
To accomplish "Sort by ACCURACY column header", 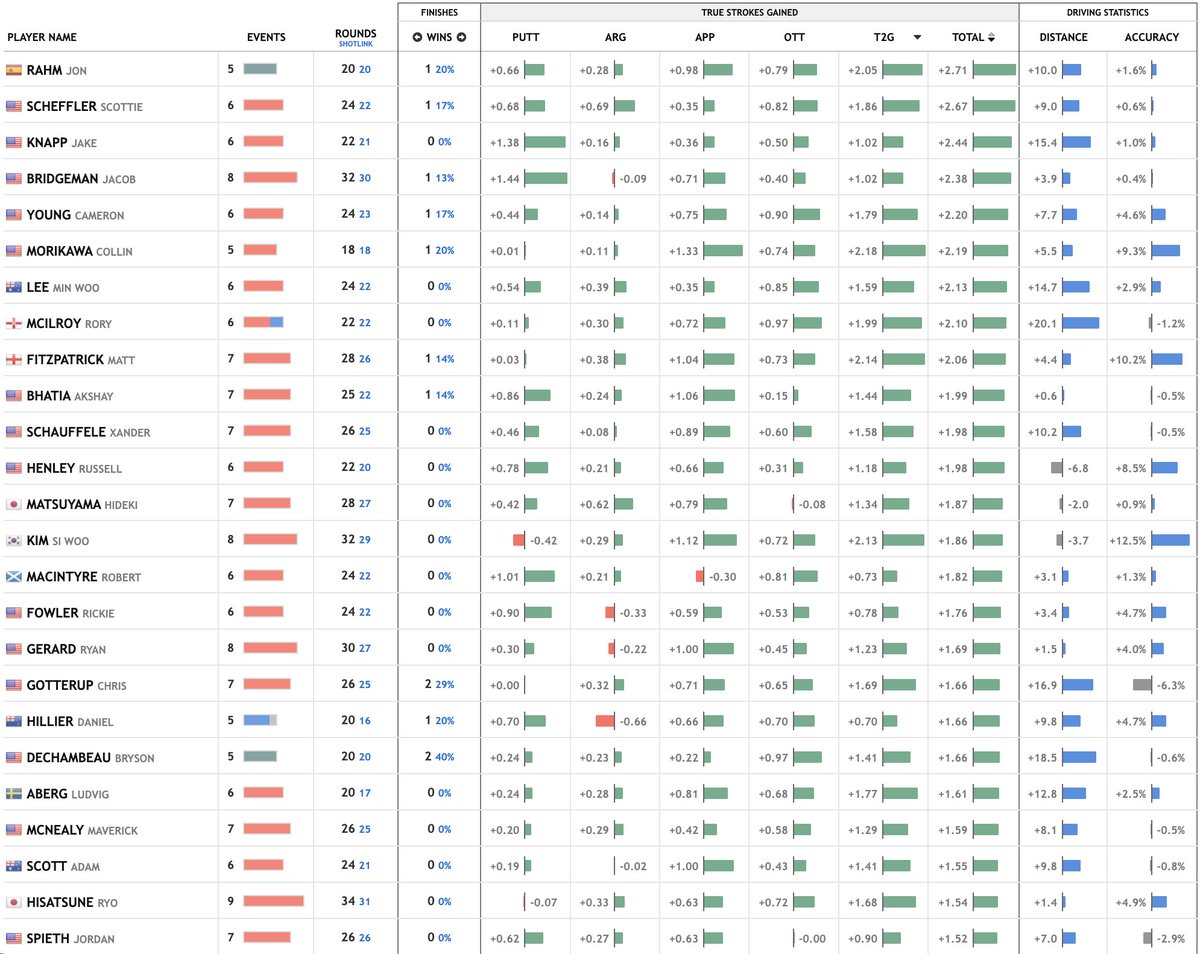I will coord(1151,38).
